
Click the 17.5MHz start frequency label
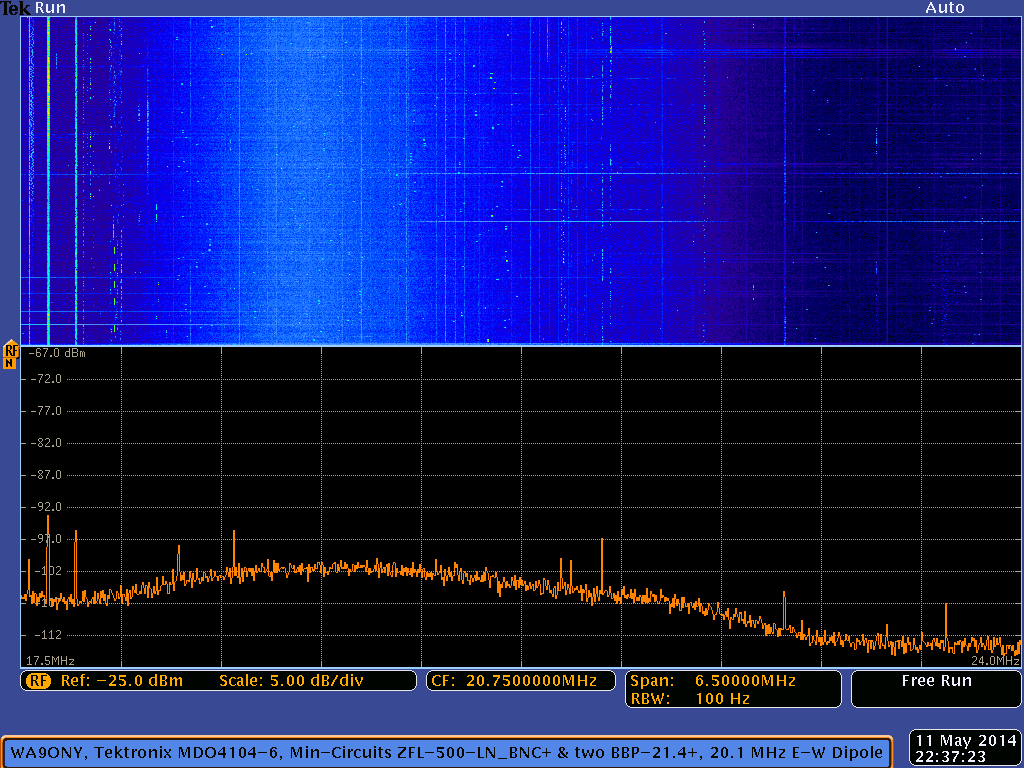(x=50, y=661)
